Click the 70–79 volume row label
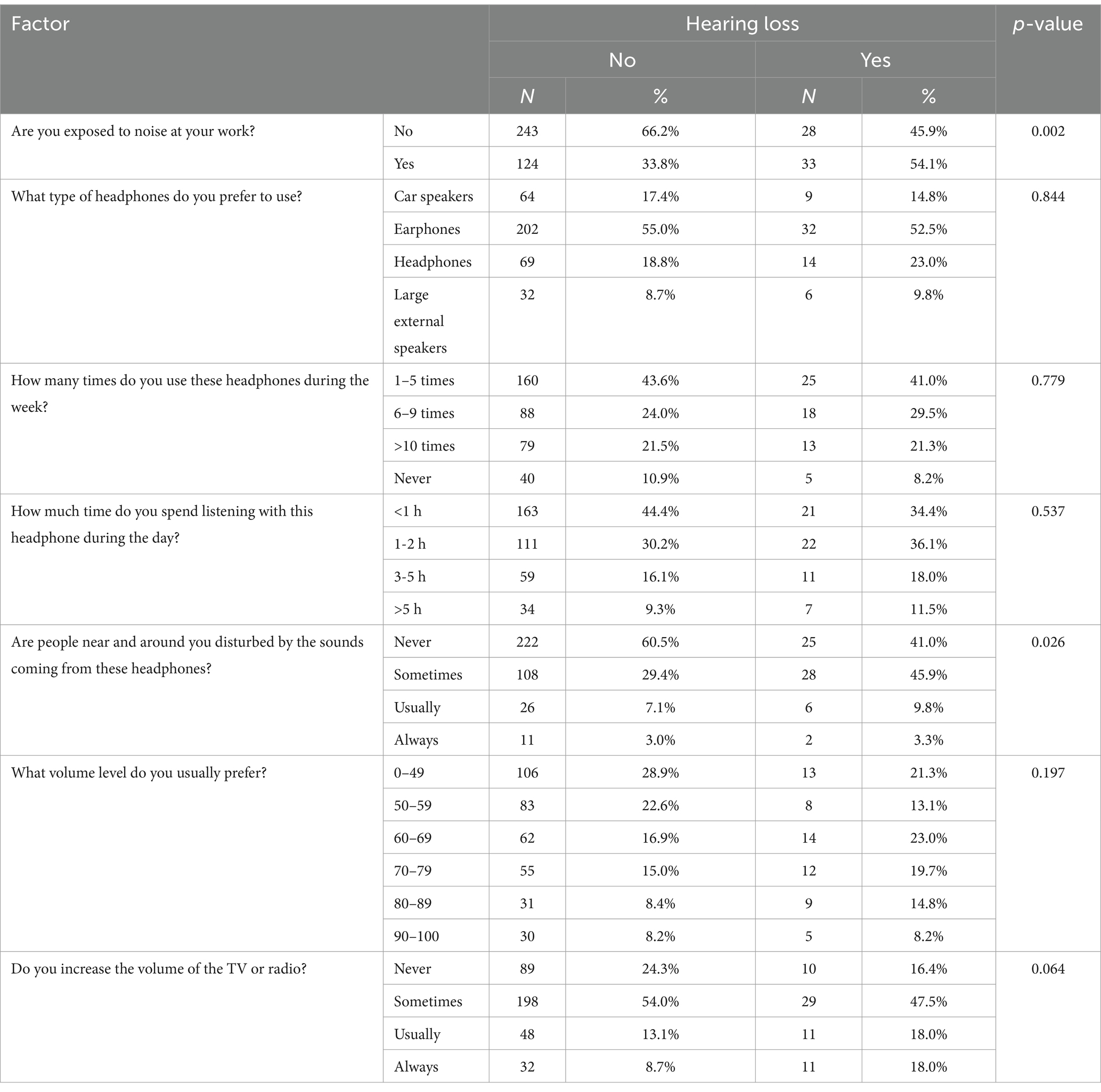Viewport: 1101px width, 1092px height. click(413, 871)
